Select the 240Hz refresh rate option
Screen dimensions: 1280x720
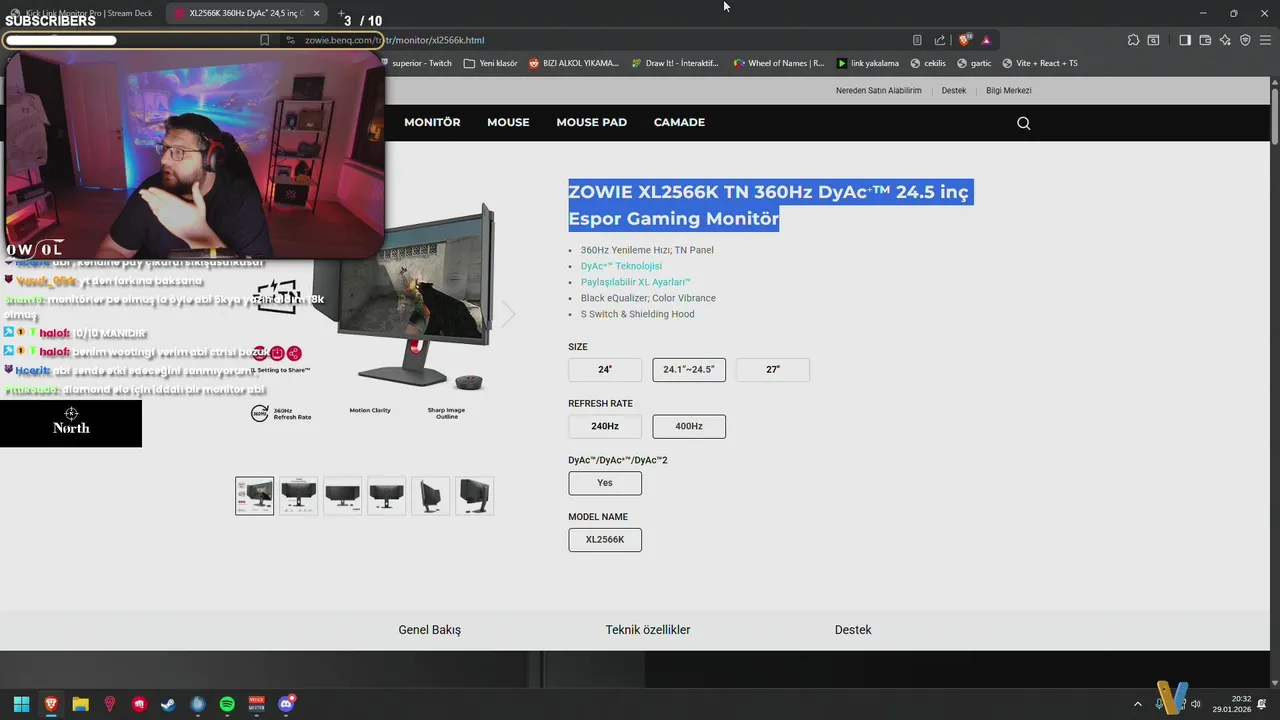(x=605, y=426)
